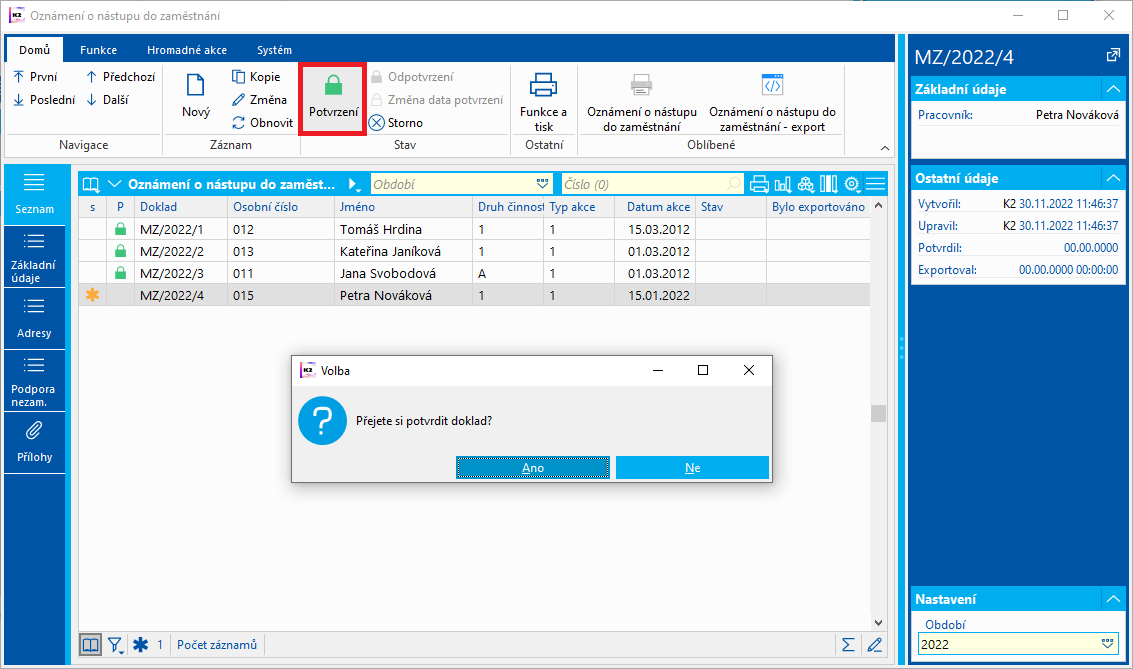Confirm the document with Ano button
Image resolution: width=1133 pixels, height=669 pixels.
[533, 467]
